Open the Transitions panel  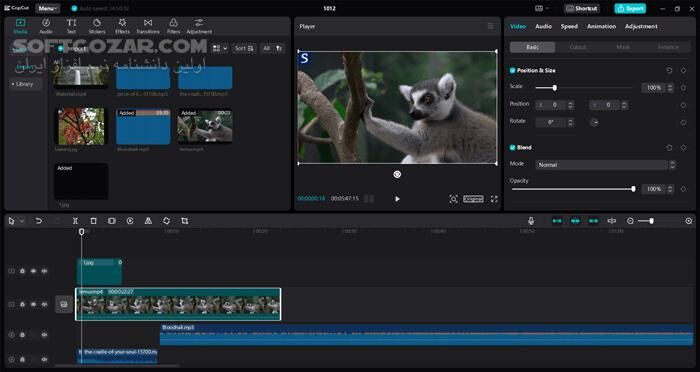(x=148, y=26)
